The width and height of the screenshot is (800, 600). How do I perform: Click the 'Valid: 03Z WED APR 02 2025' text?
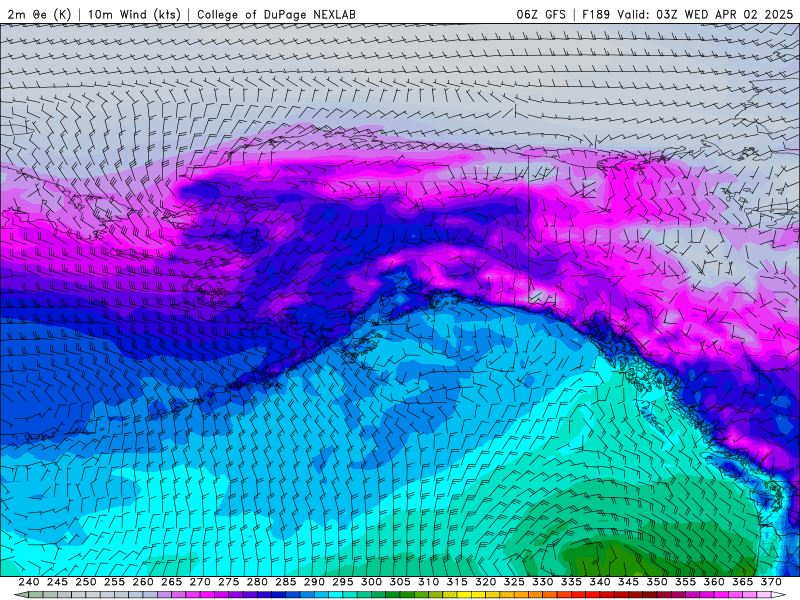(x=705, y=14)
